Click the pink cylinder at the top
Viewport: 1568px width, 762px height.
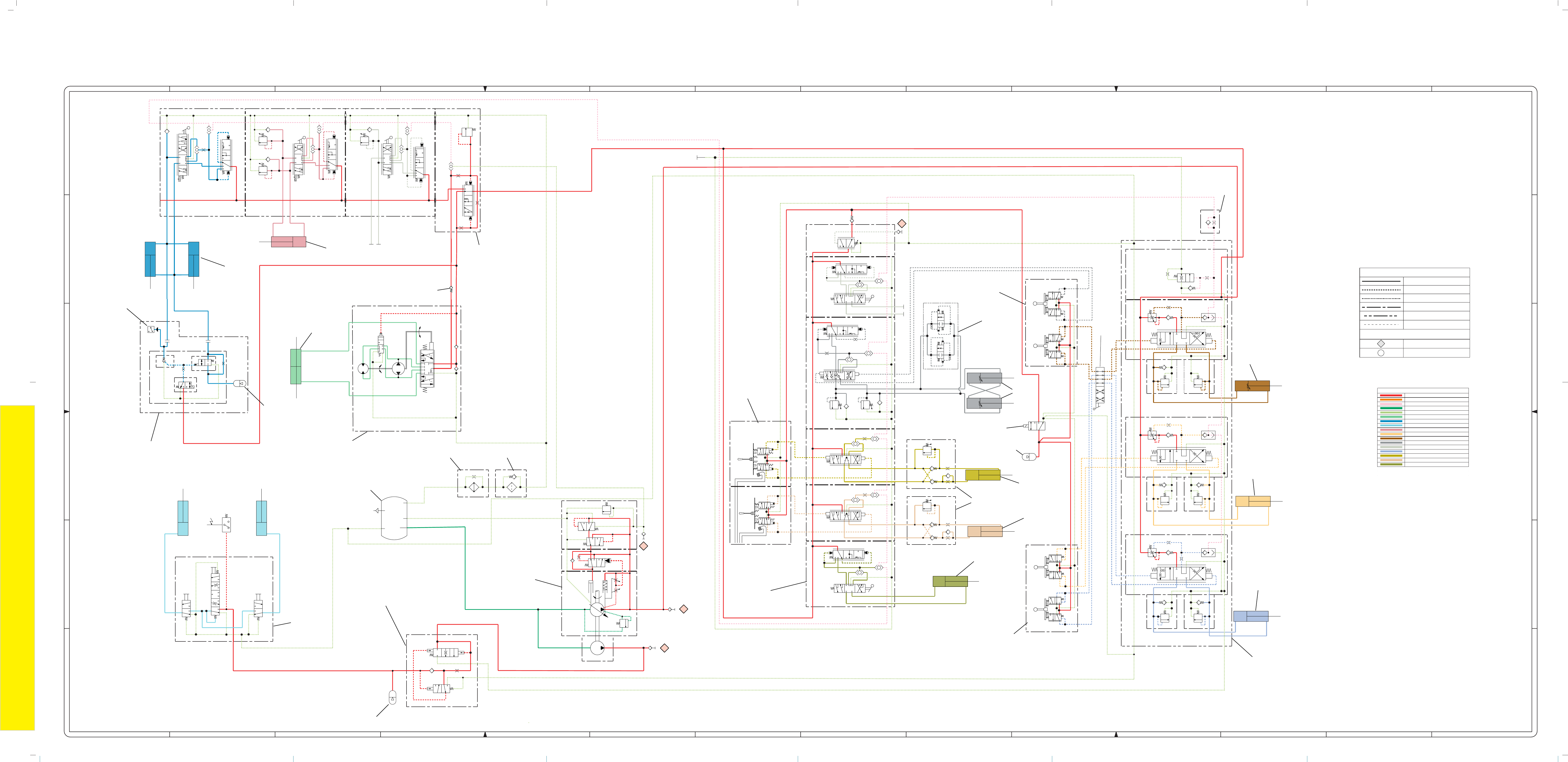(289, 242)
